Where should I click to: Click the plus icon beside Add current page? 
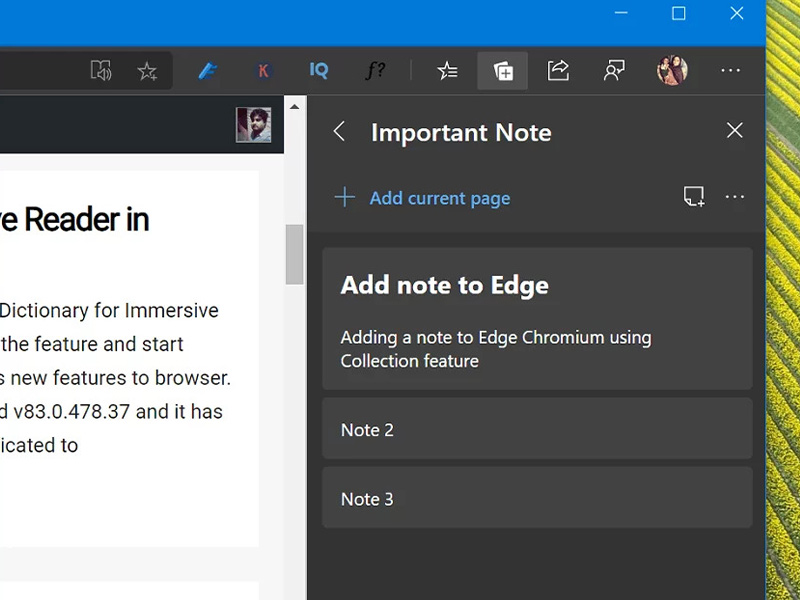(345, 197)
